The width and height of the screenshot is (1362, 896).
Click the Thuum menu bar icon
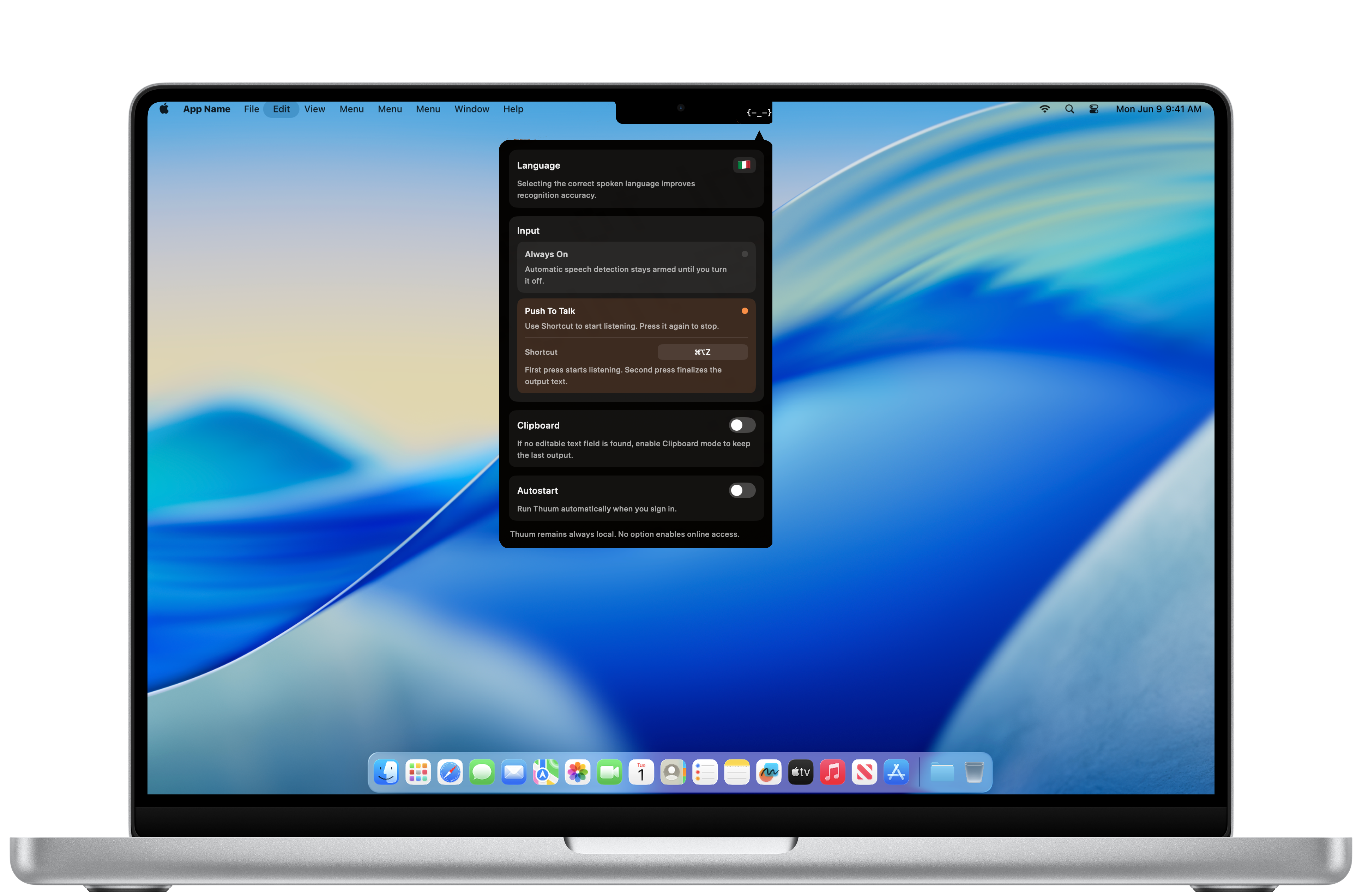[x=759, y=113]
